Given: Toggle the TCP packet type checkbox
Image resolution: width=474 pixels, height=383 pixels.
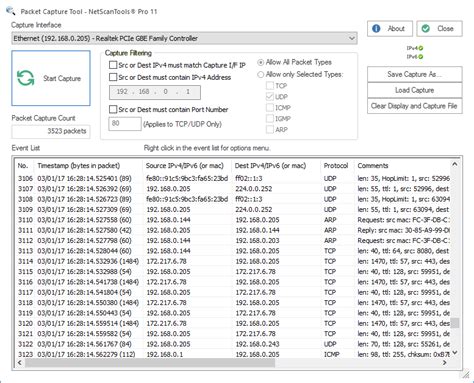Looking at the screenshot, I should point(270,86).
